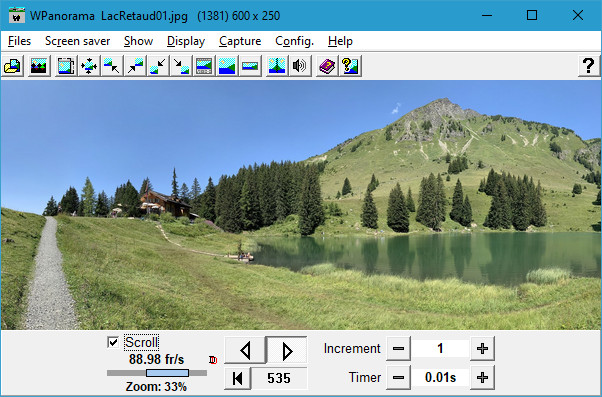This screenshot has height=397, width=602.
Task: Open the Display menu
Action: click(186, 41)
